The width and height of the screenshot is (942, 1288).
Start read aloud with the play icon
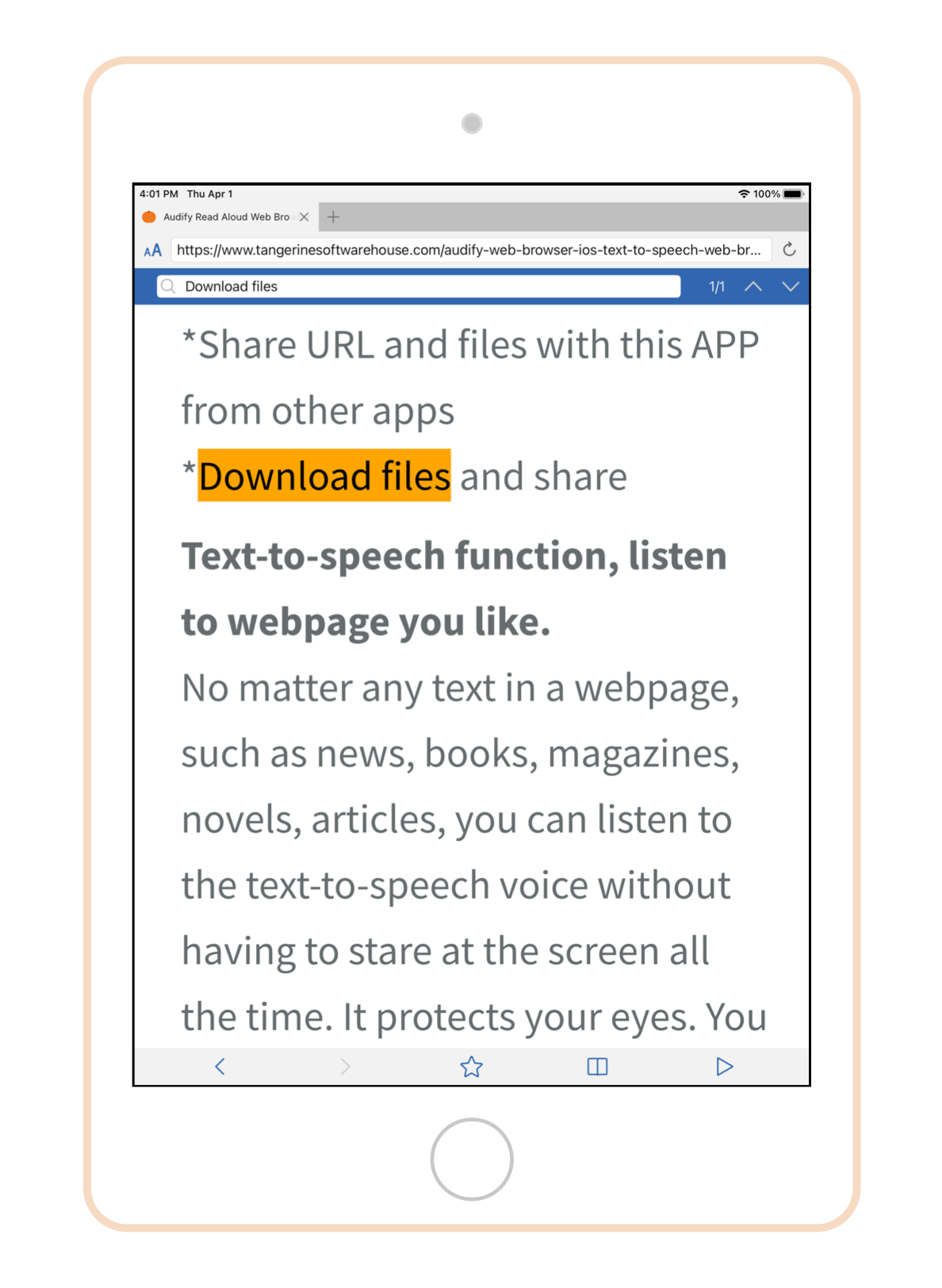tap(724, 1067)
